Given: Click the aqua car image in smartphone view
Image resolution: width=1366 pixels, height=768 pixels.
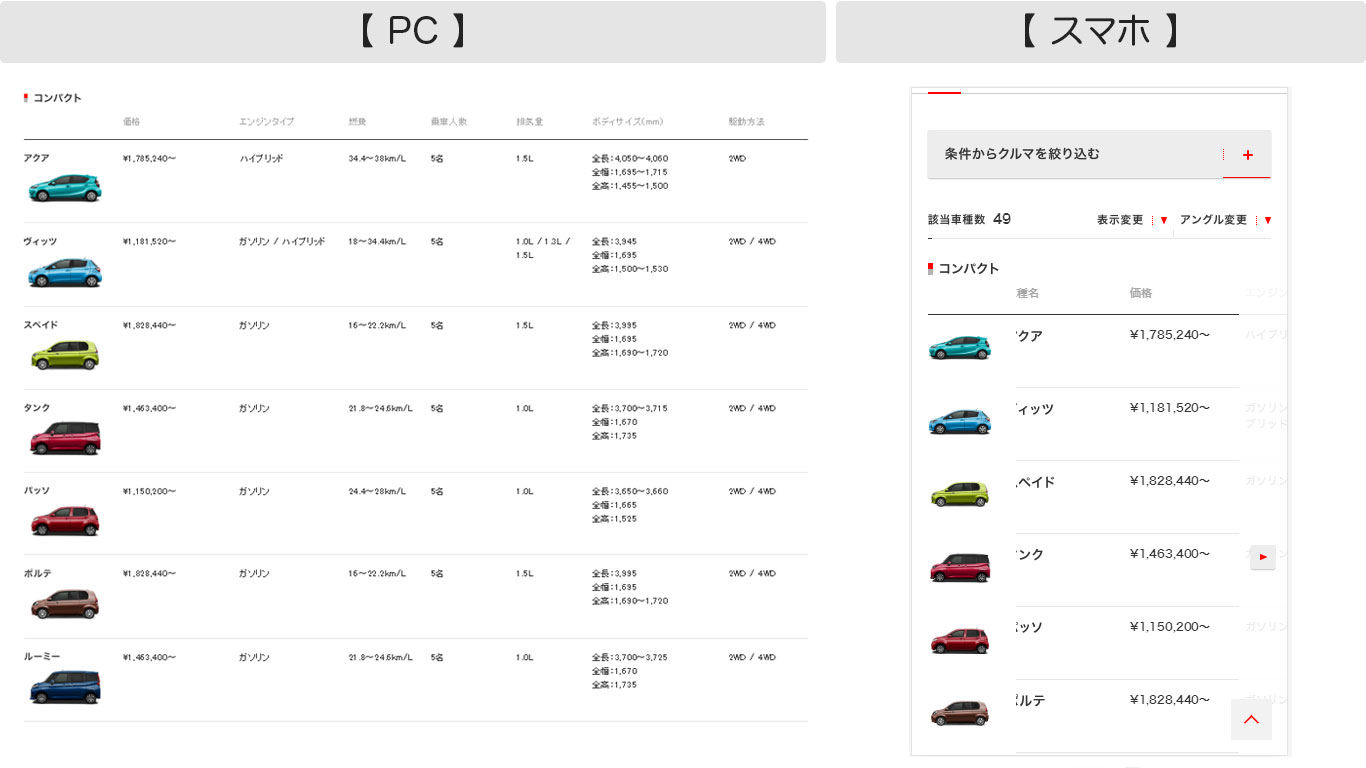Looking at the screenshot, I should pyautogui.click(x=960, y=347).
